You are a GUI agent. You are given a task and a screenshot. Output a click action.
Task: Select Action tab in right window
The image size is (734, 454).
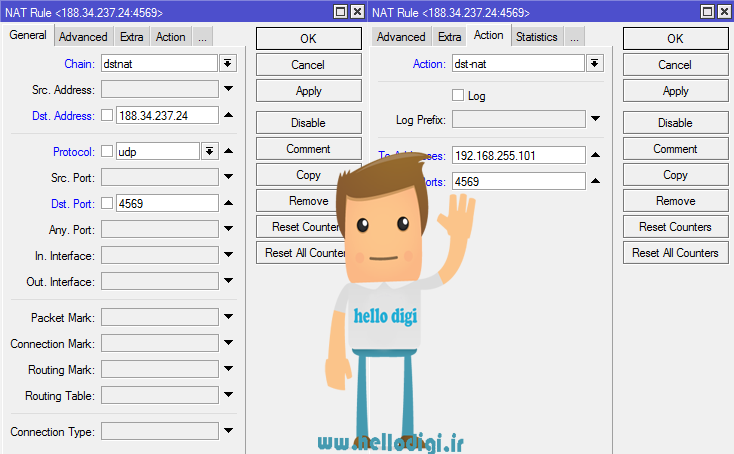[x=488, y=35]
